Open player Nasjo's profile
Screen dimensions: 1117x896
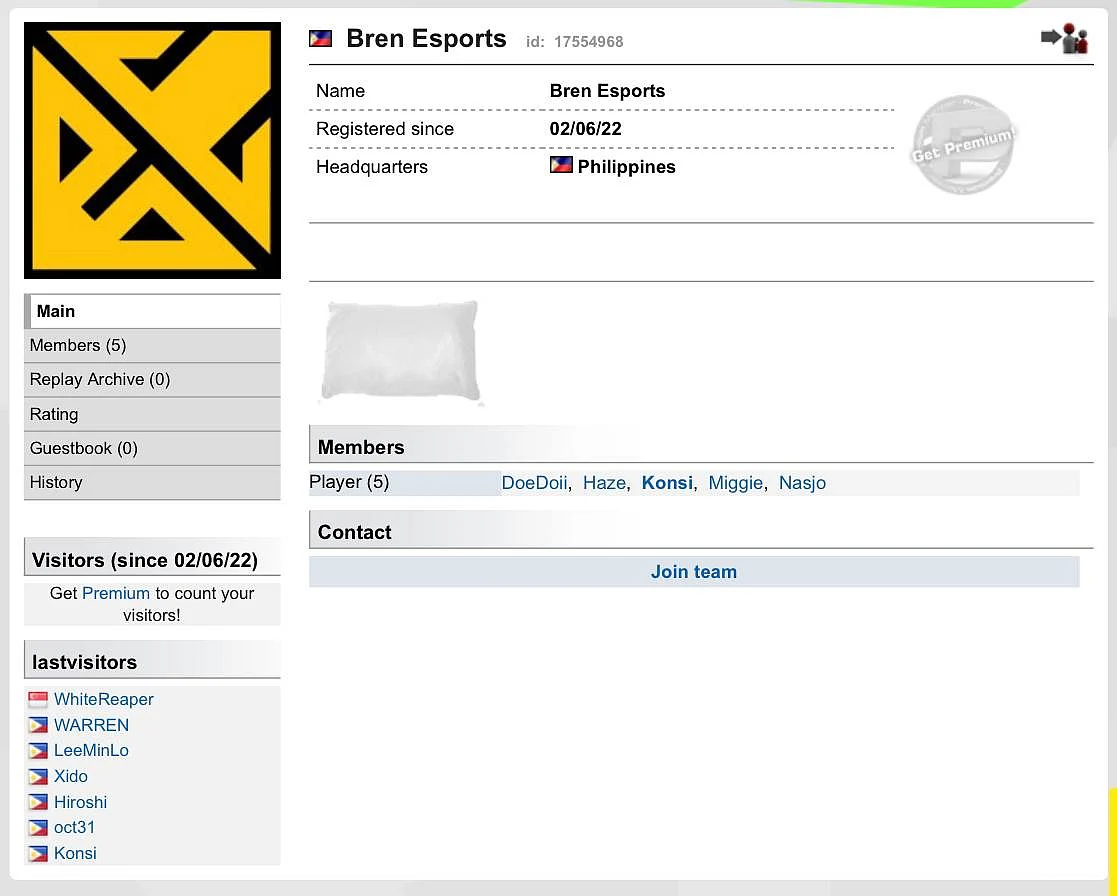tap(802, 483)
